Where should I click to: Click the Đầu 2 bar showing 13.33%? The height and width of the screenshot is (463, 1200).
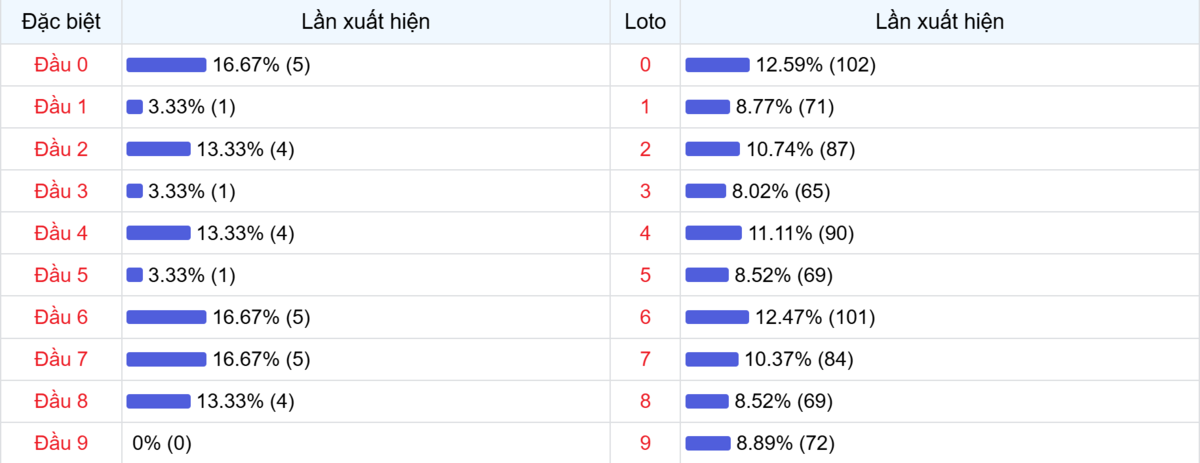[x=158, y=149]
